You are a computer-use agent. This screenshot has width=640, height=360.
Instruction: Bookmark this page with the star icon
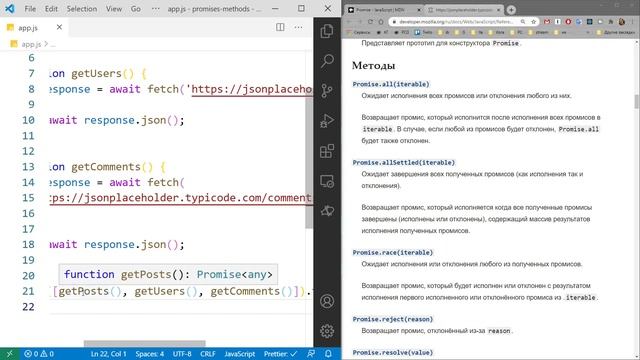533,22
